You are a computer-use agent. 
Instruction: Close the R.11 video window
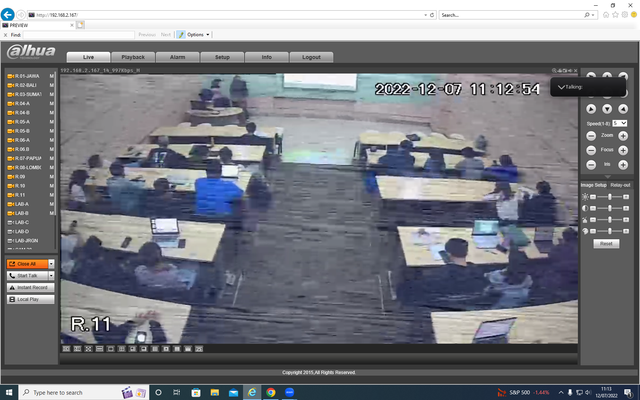[x=576, y=71]
